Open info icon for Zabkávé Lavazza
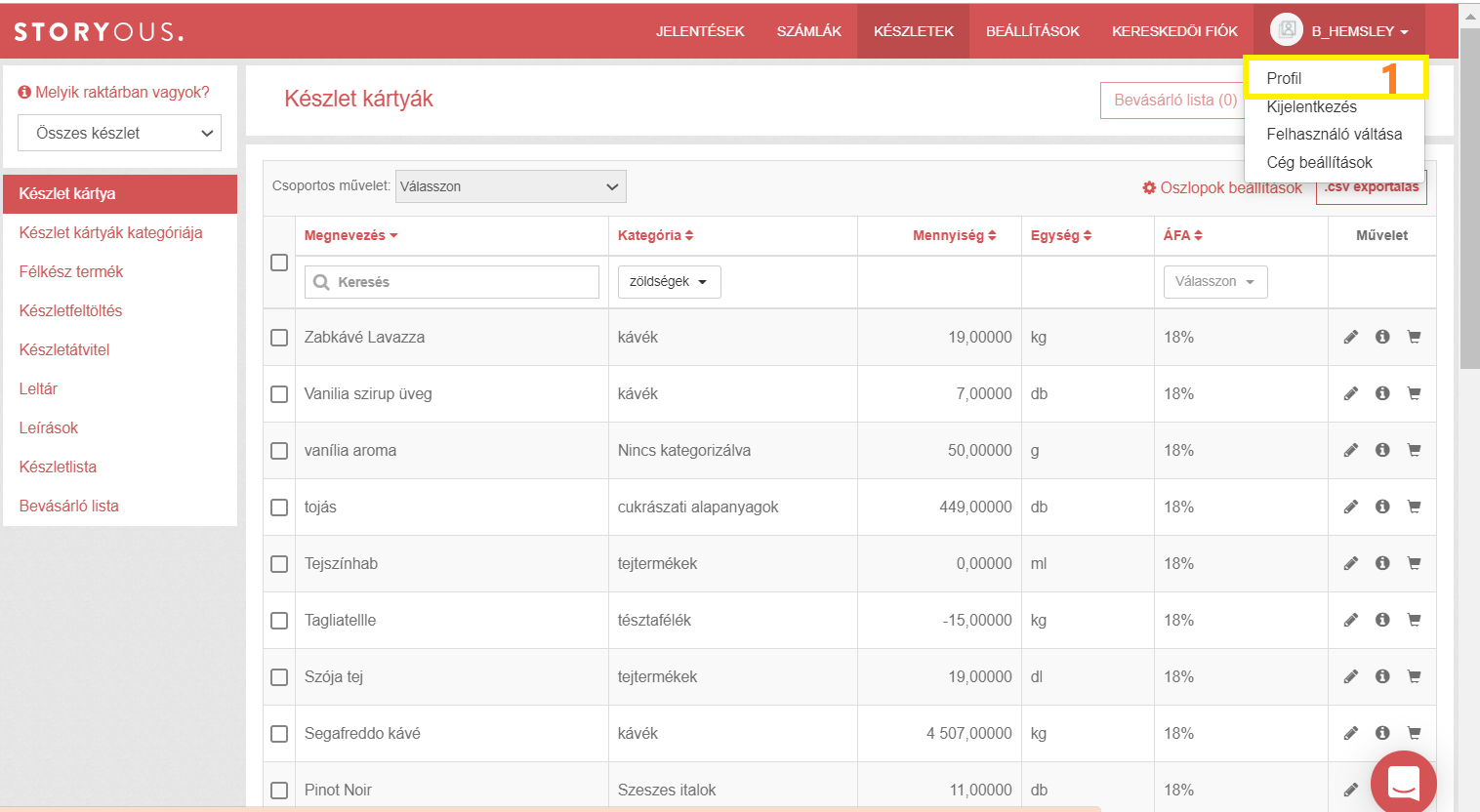This screenshot has width=1480, height=812. point(1382,337)
